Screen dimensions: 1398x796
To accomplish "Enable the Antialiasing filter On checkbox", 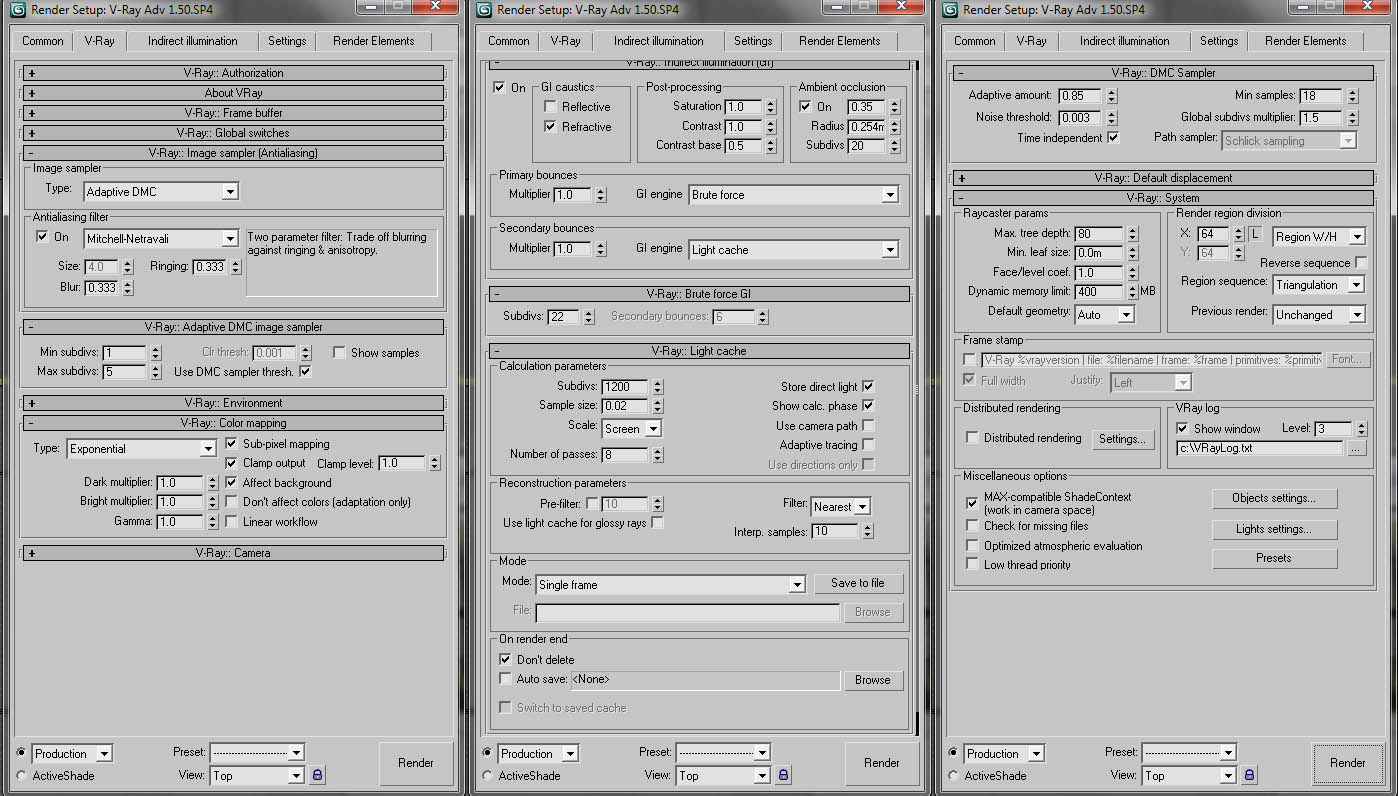I will [x=42, y=237].
